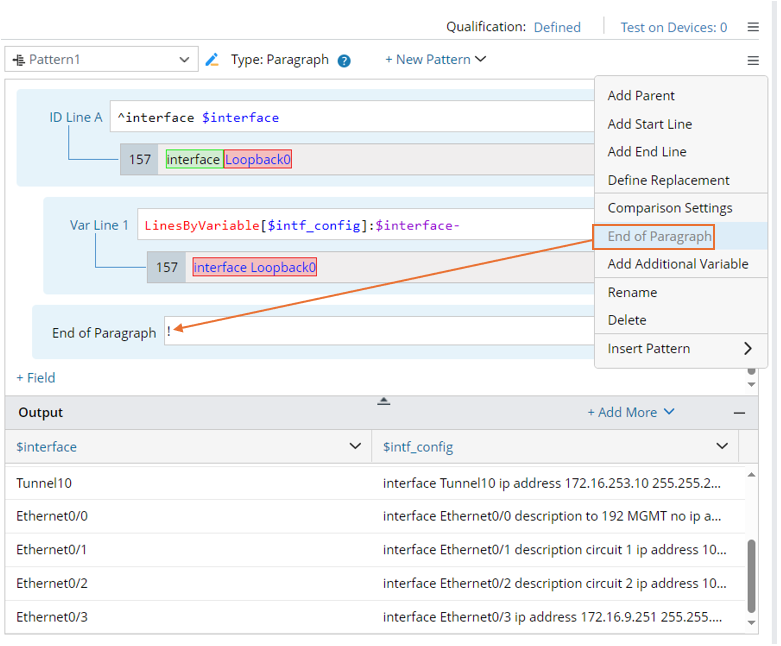Screen dimensions: 781x646
Task: Click the + Field link
Action: point(36,378)
